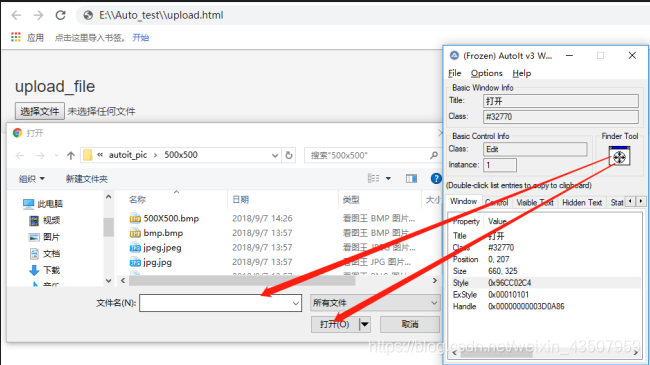Click the 文件名 input field
Screen dimensions: 650x365
pos(220,303)
